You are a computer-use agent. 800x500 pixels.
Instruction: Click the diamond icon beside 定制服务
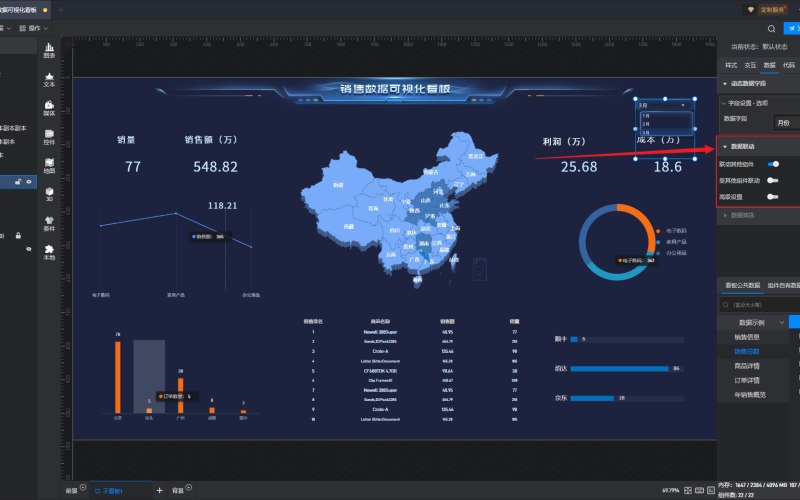(751, 10)
